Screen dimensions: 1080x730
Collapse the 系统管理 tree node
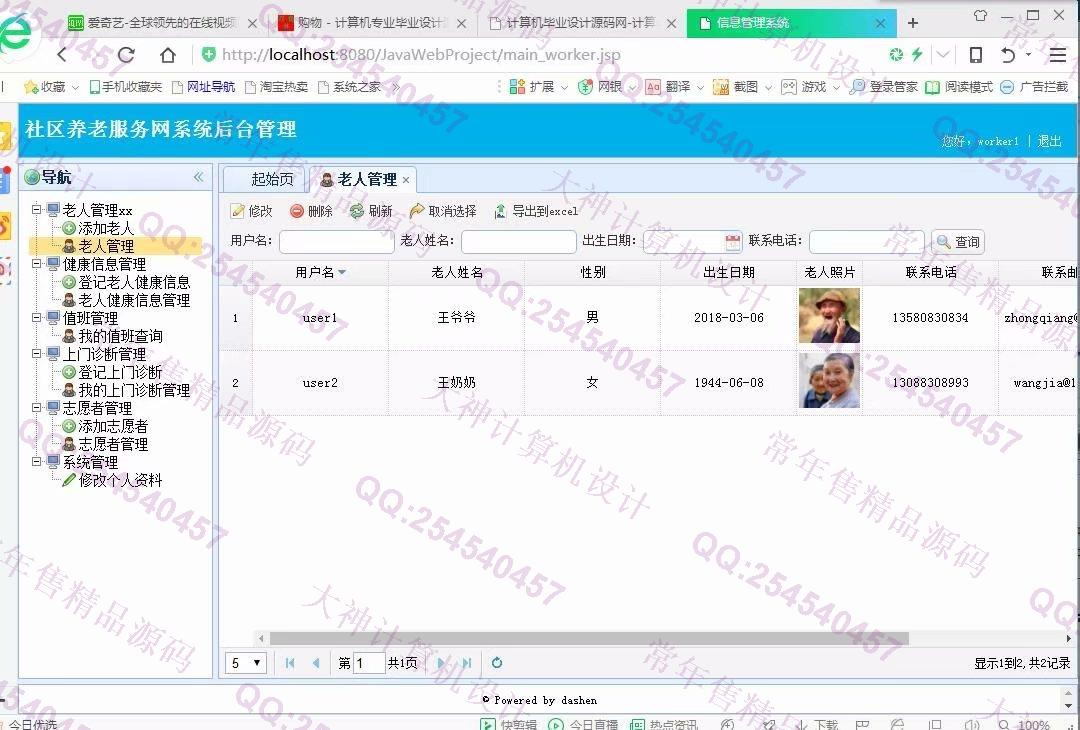(x=37, y=461)
